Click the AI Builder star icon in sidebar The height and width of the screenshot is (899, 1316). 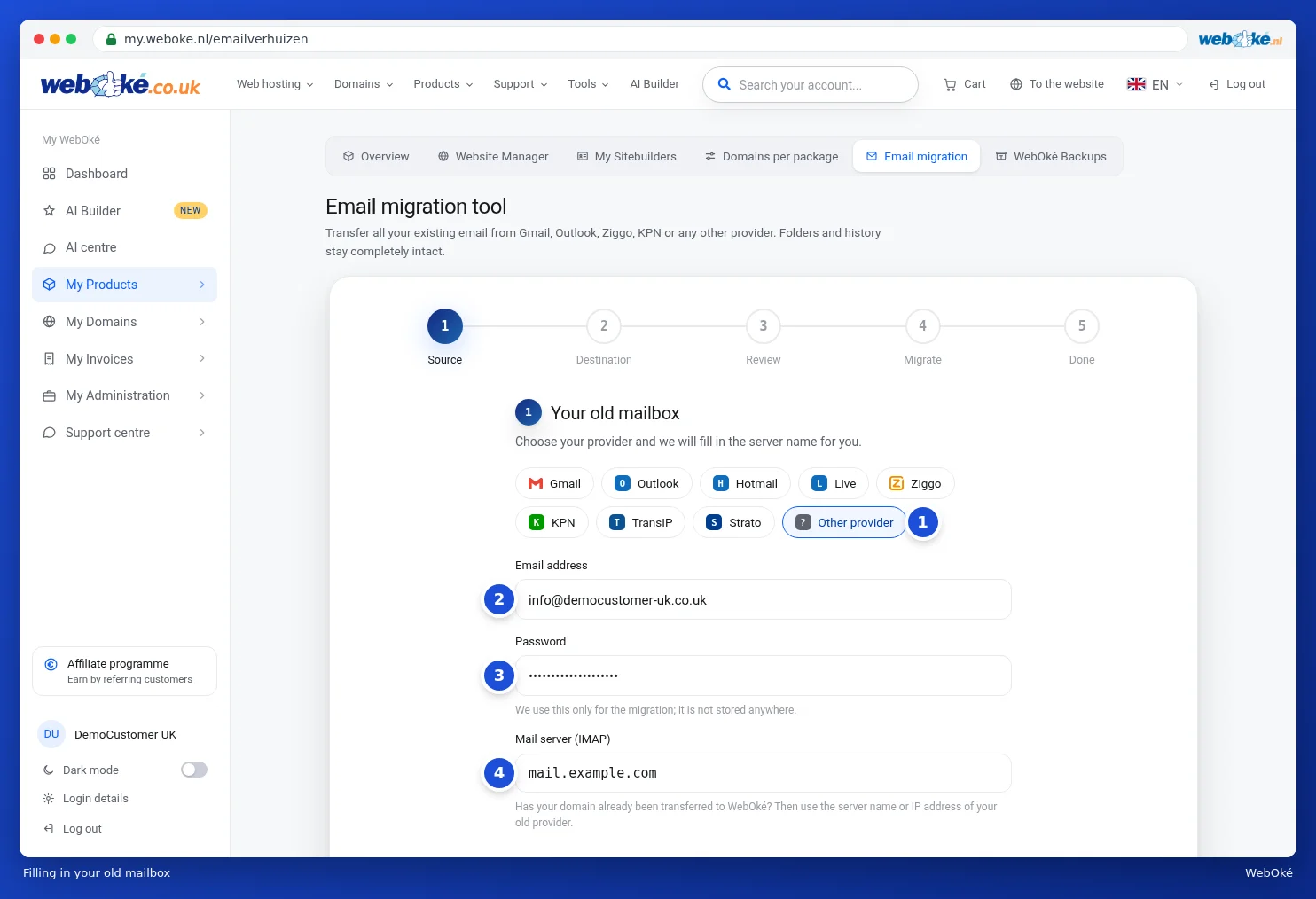tap(50, 211)
